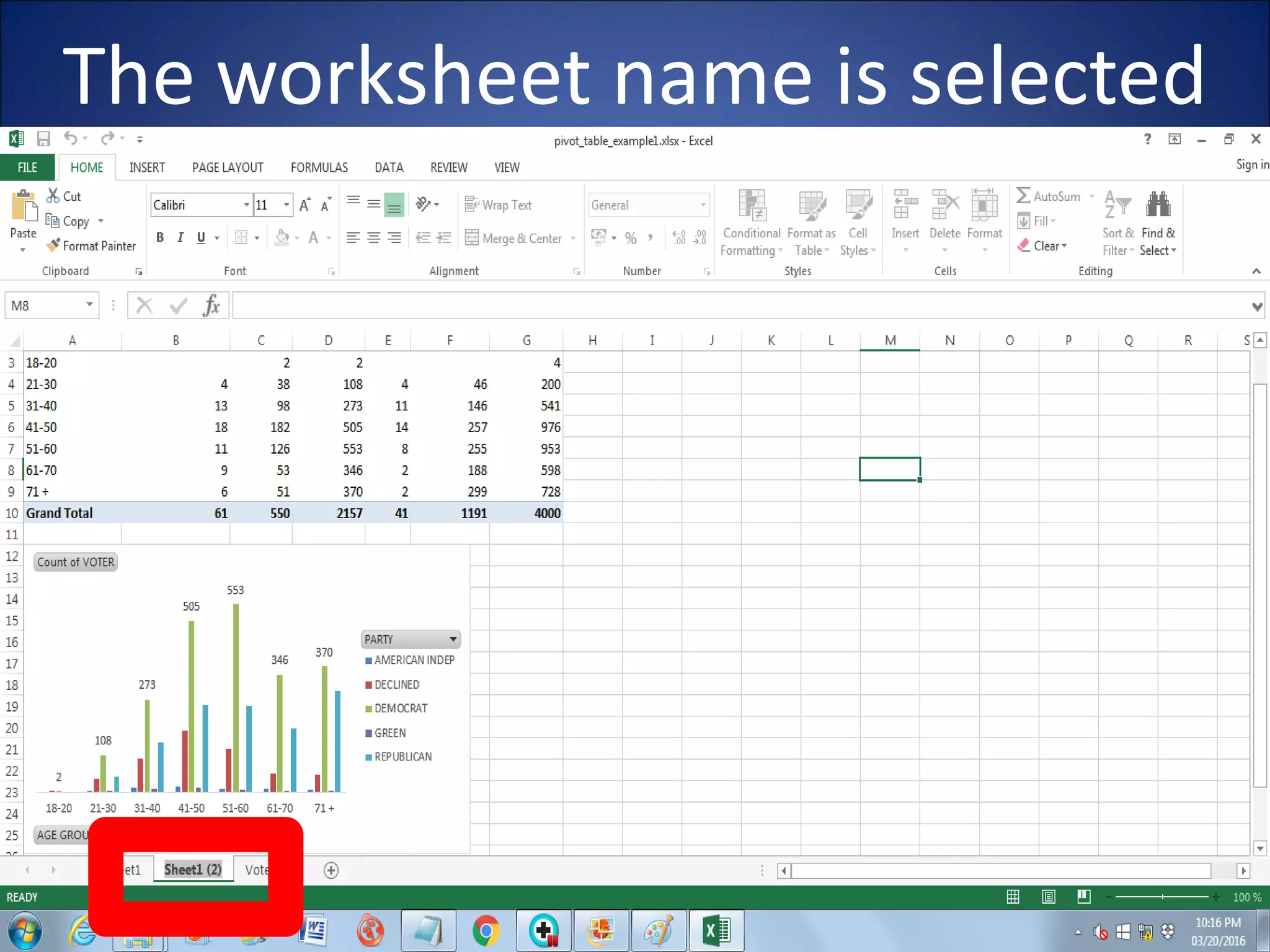
Task: Click the Count of VOTER field button
Action: [76, 562]
